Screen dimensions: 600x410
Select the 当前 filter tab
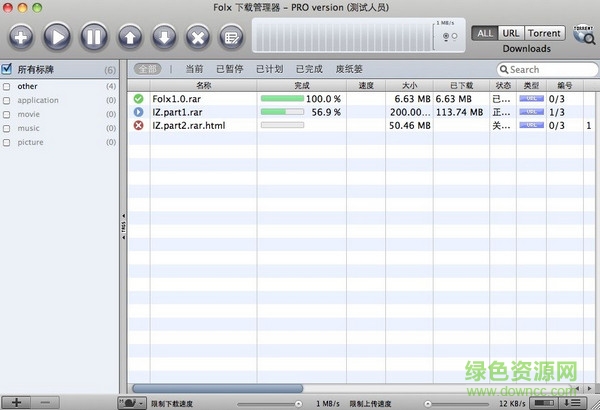click(x=194, y=69)
